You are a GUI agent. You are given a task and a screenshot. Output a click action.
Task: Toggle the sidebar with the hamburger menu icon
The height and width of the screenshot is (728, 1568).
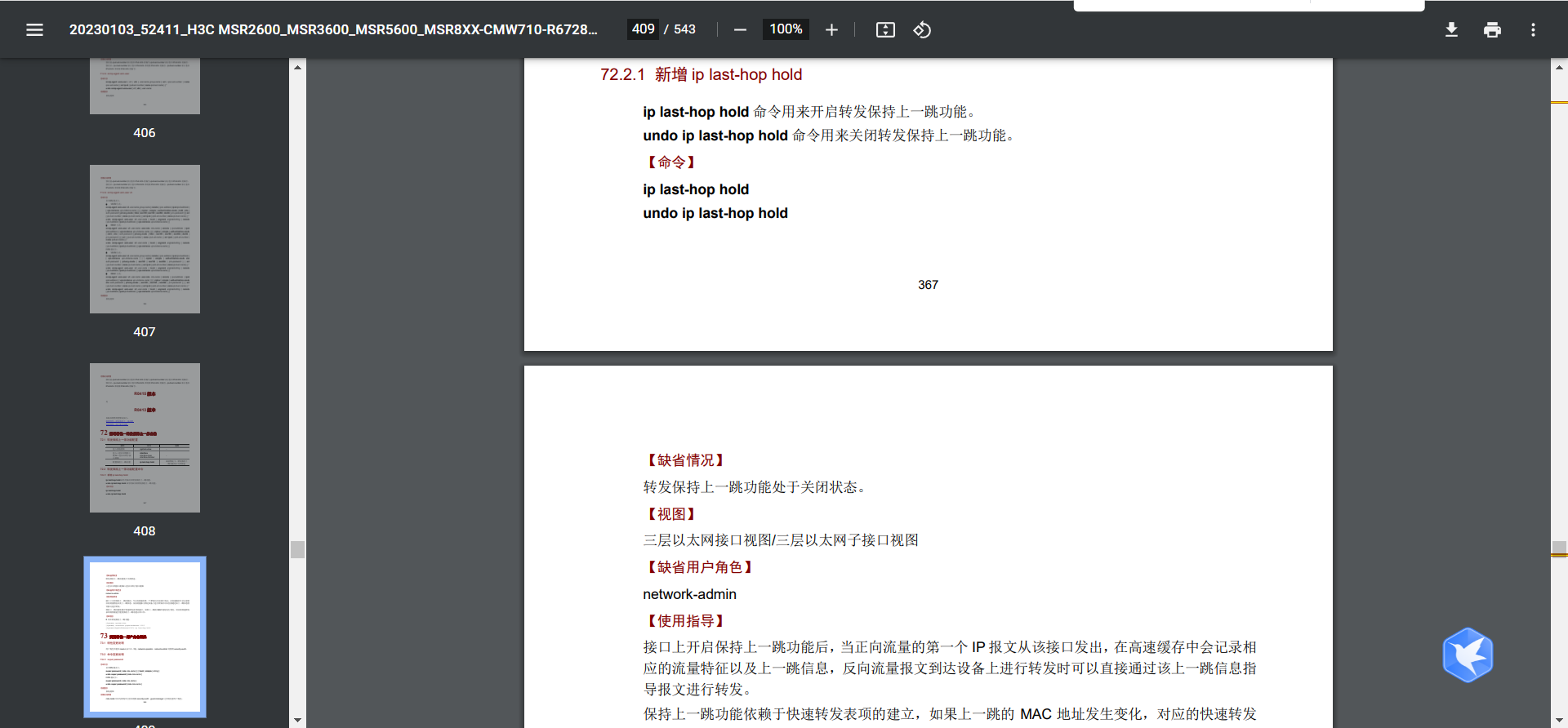click(x=34, y=30)
